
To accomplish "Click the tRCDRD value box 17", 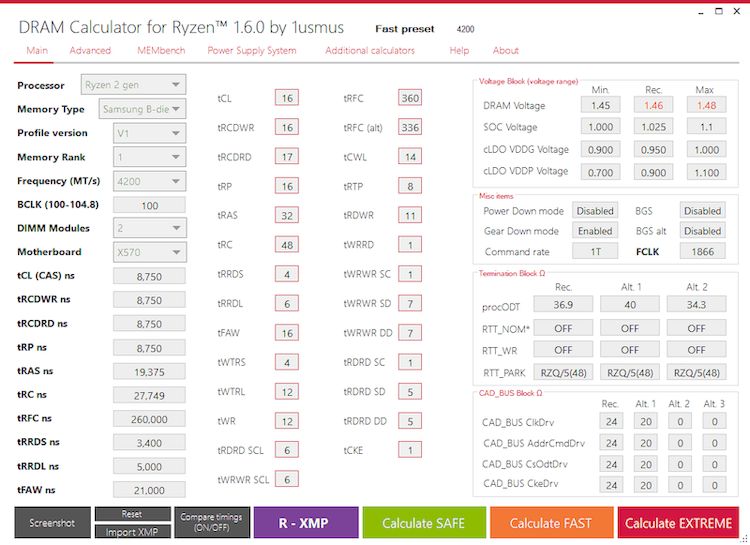I will coord(287,157).
